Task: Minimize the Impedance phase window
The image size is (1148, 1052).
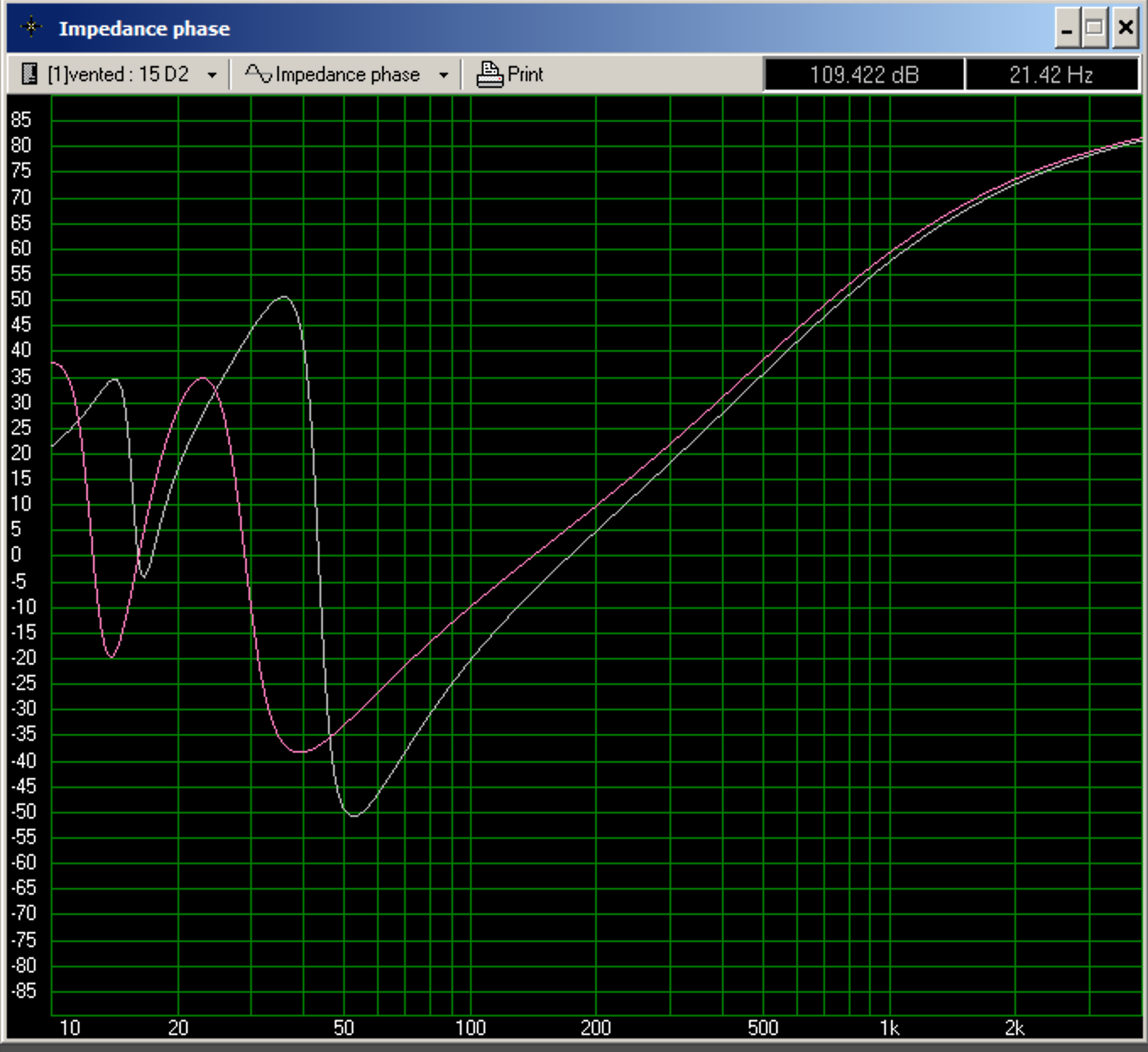Action: coord(1067,29)
